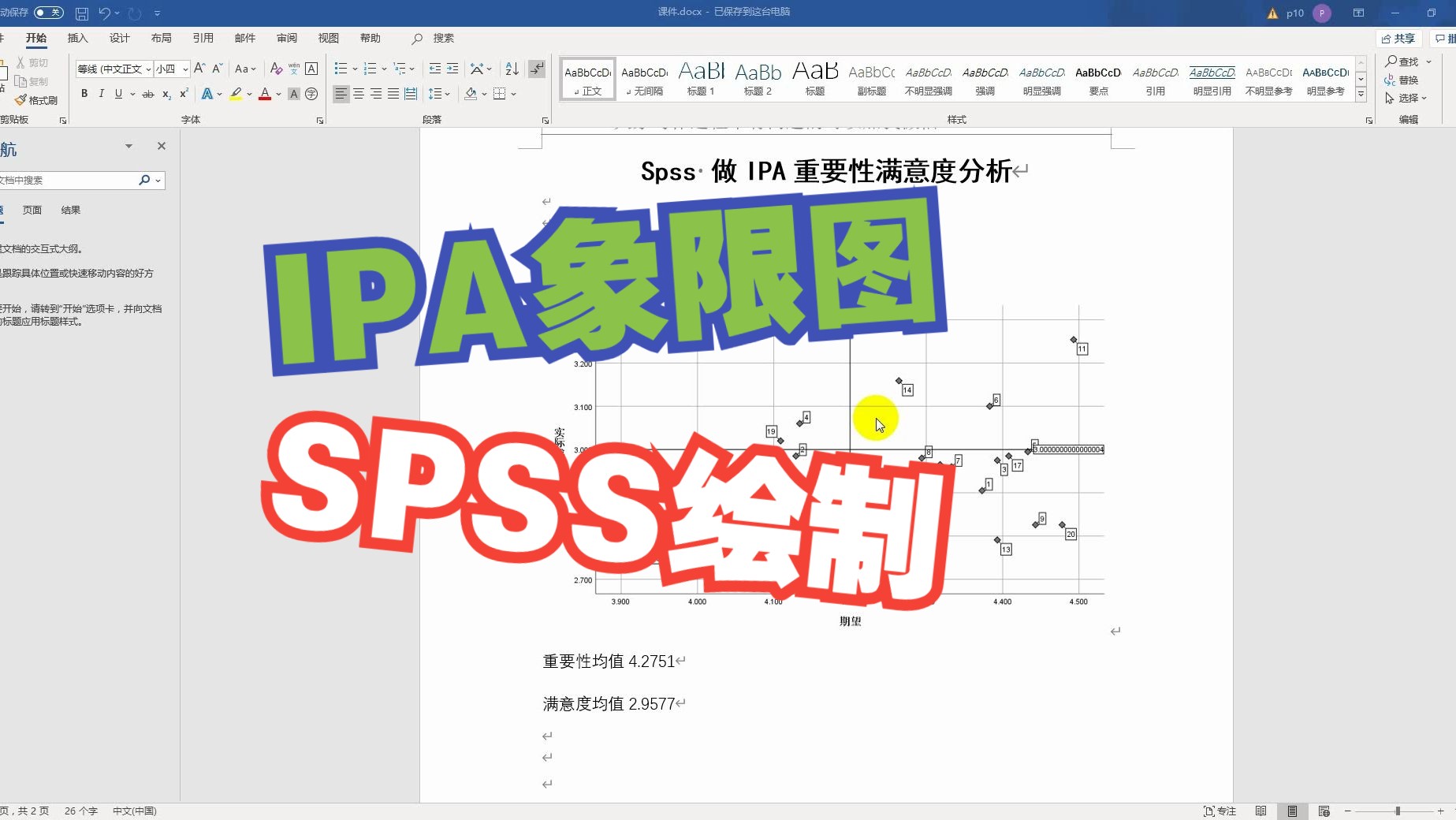Click the Center alignment icon
This screenshot has height=820, width=1456.
(x=359, y=94)
